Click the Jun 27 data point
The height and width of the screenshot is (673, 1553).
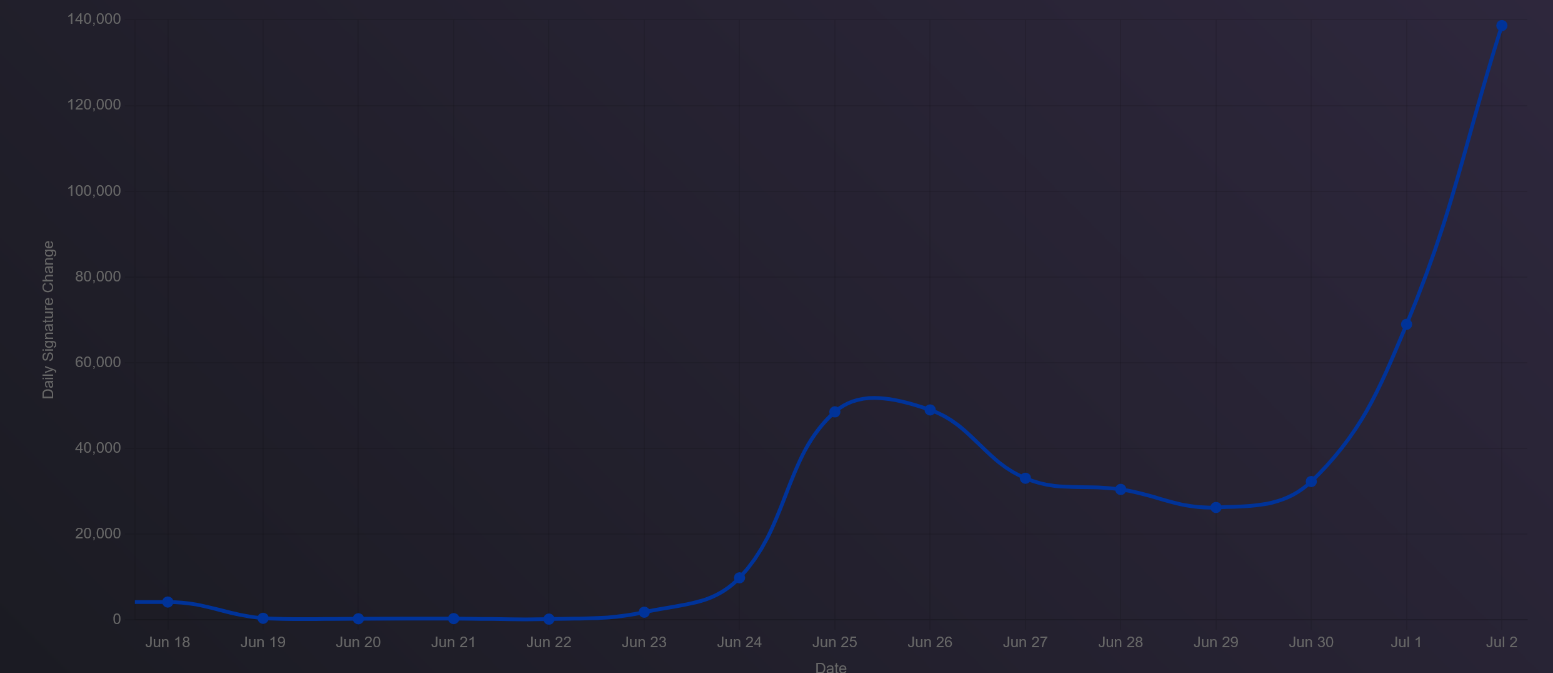pyautogui.click(x=1025, y=479)
